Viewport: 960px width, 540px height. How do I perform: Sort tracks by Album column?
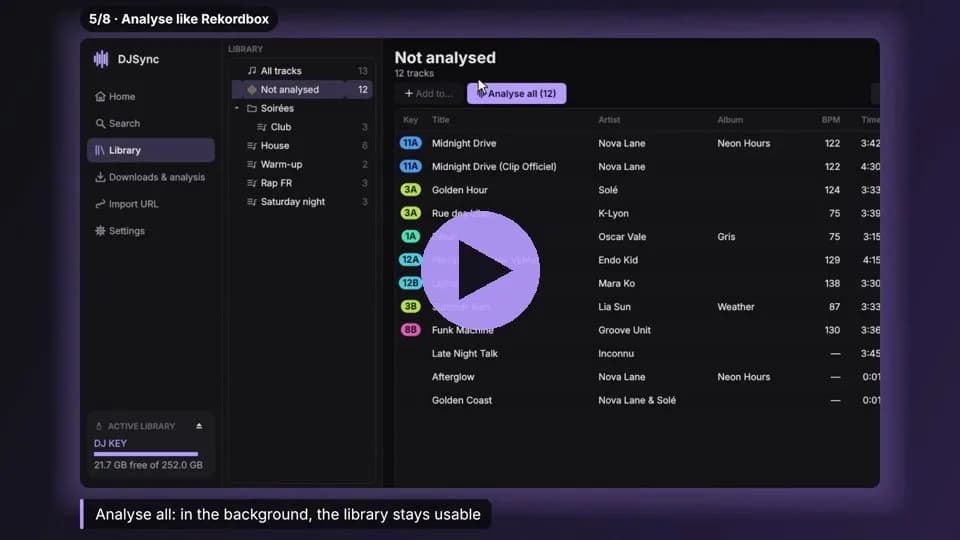pyautogui.click(x=730, y=120)
